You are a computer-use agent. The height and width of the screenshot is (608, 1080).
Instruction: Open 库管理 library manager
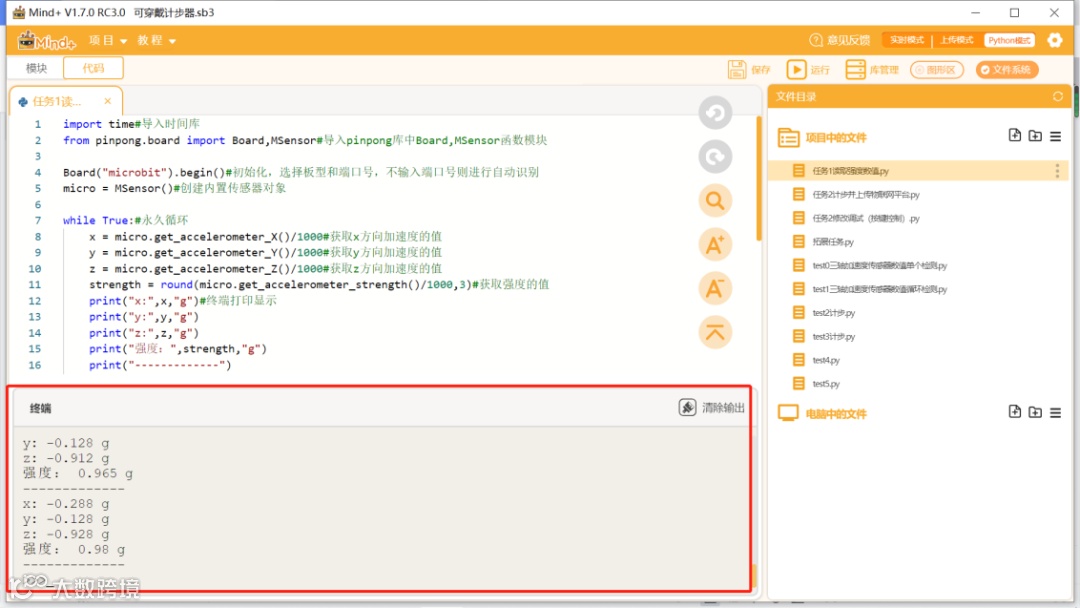pyautogui.click(x=872, y=70)
